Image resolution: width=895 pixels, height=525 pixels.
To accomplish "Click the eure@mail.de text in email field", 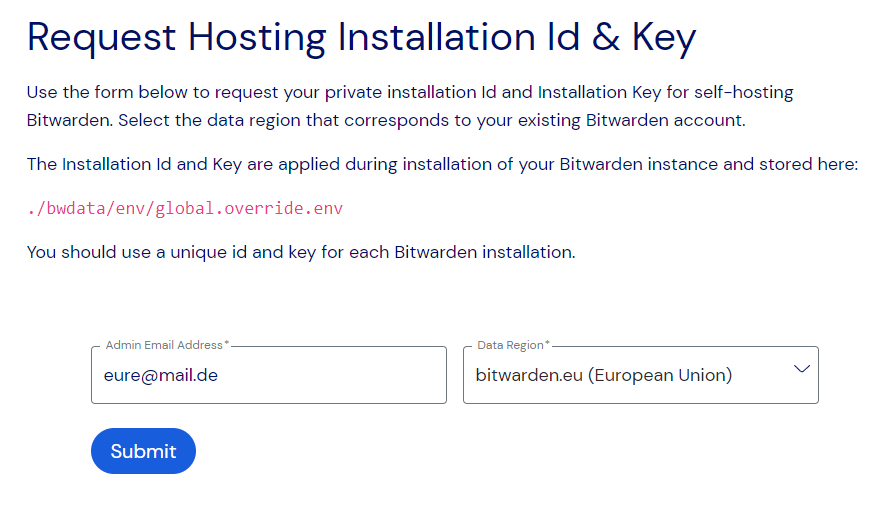I will (161, 376).
